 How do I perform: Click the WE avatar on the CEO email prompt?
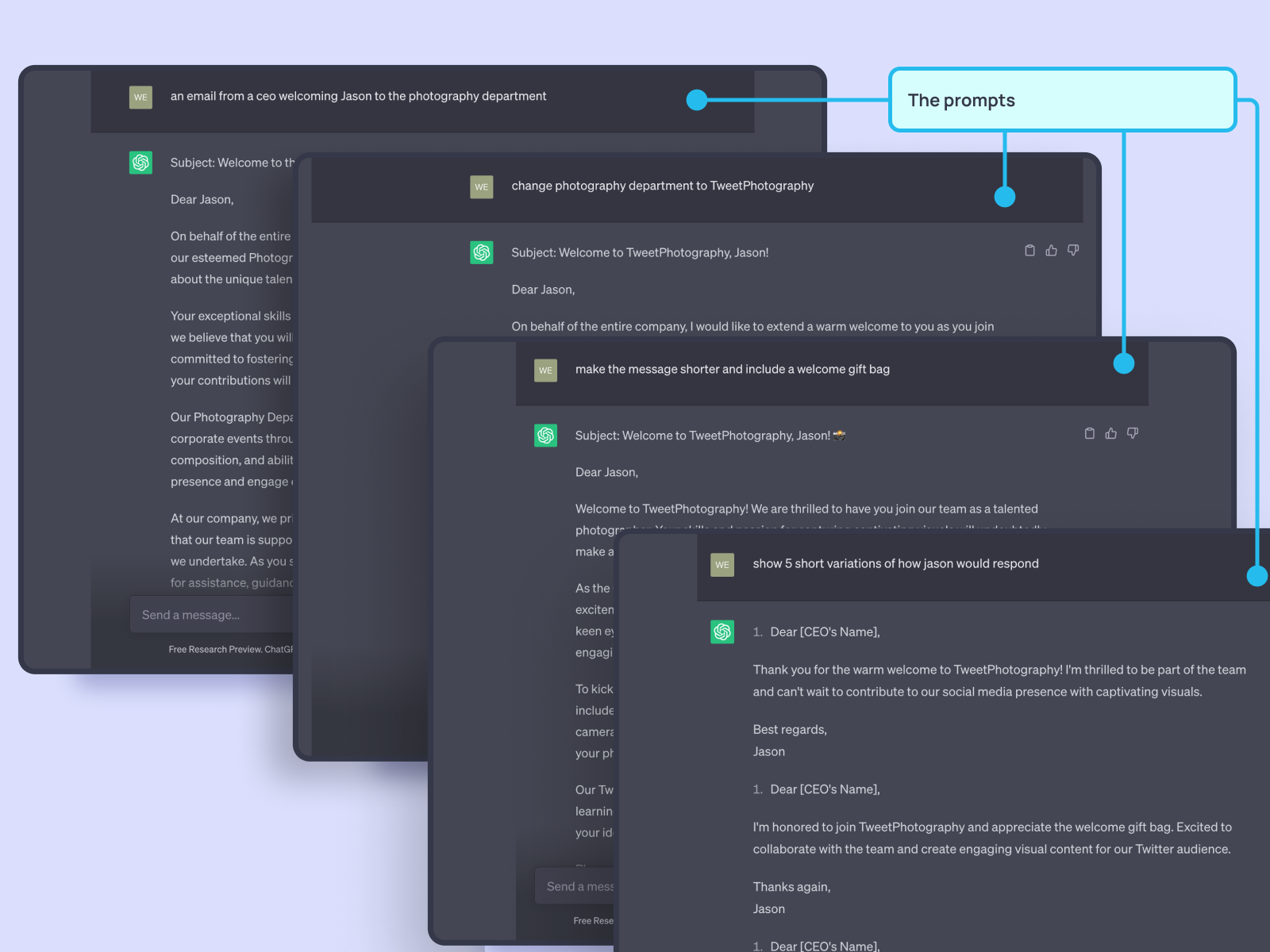click(140, 97)
